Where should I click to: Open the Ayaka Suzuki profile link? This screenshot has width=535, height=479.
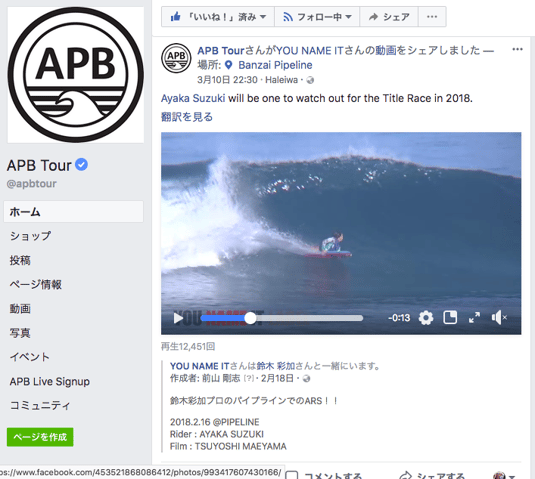pos(193,98)
